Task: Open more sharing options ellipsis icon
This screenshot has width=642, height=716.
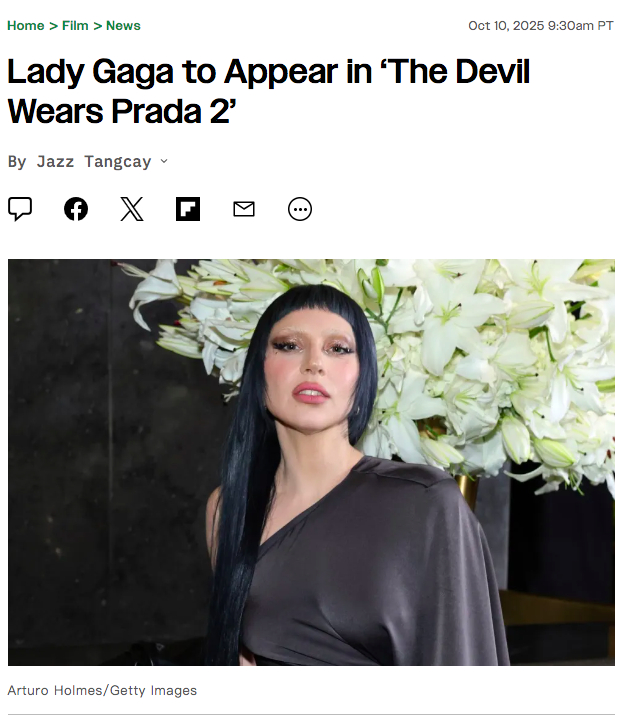Action: click(300, 209)
